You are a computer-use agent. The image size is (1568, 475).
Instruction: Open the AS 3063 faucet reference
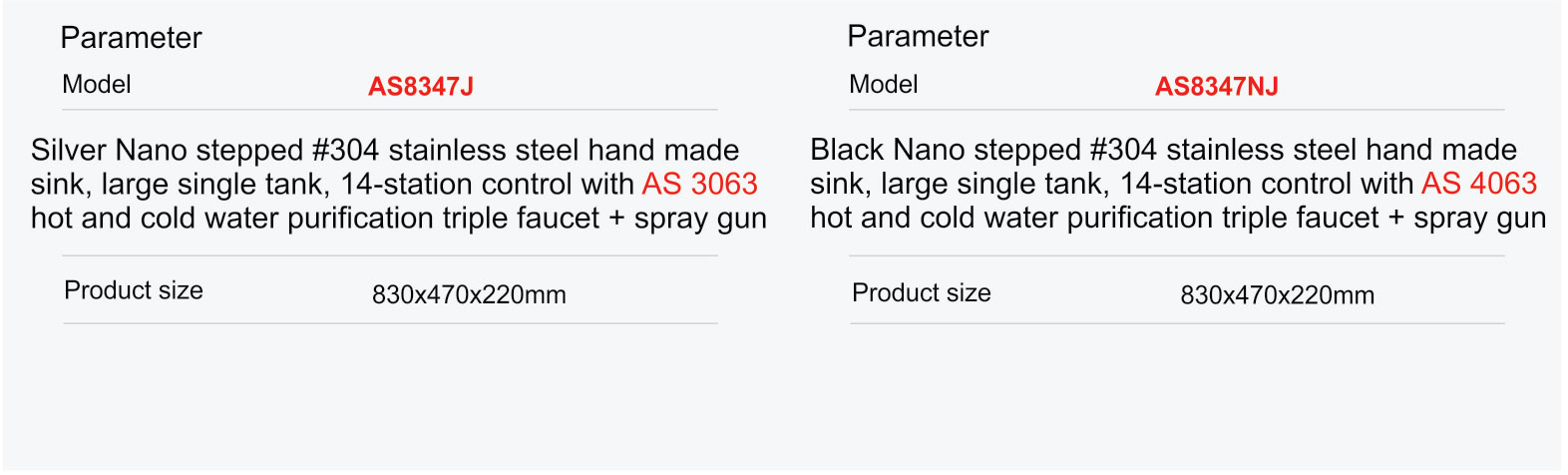click(699, 185)
